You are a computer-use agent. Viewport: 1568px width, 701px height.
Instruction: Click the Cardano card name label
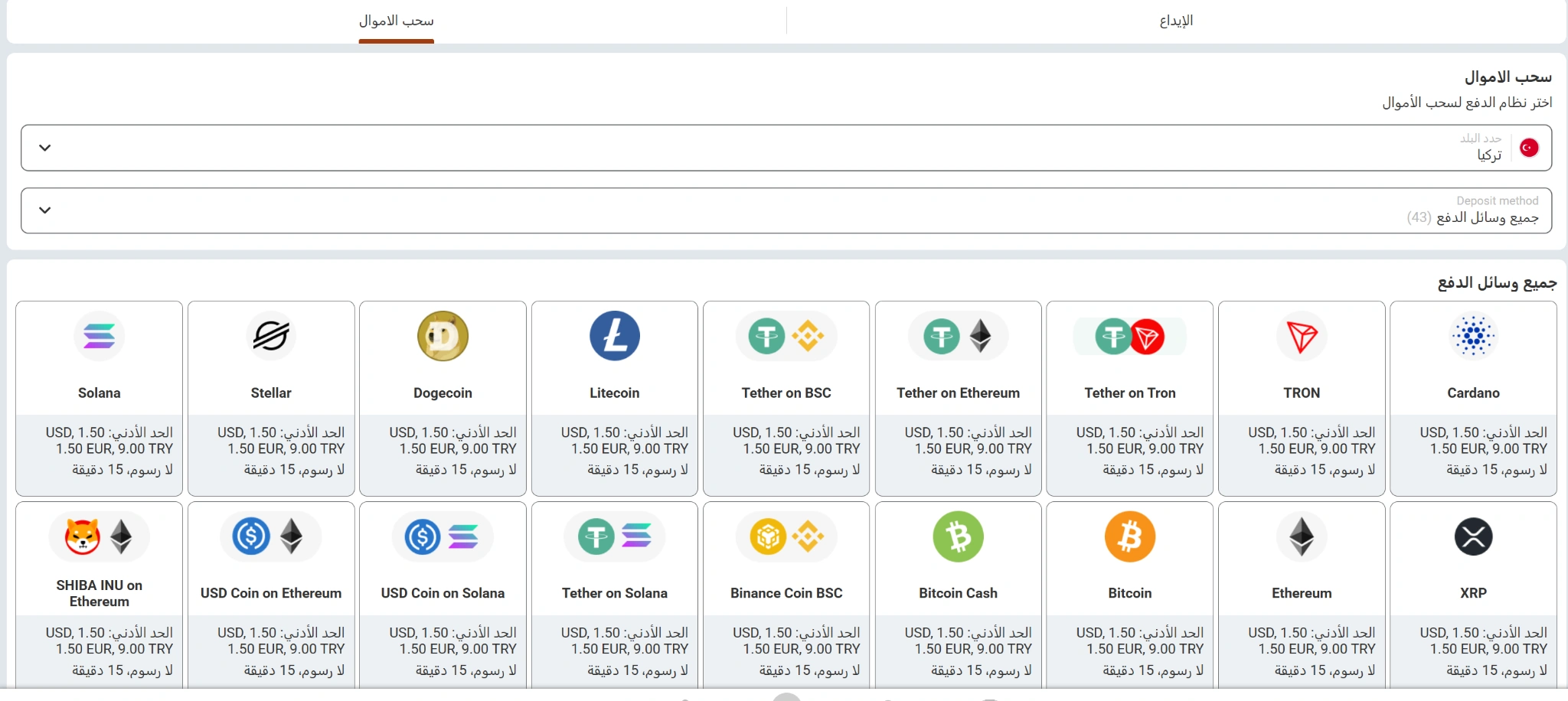tap(1474, 393)
